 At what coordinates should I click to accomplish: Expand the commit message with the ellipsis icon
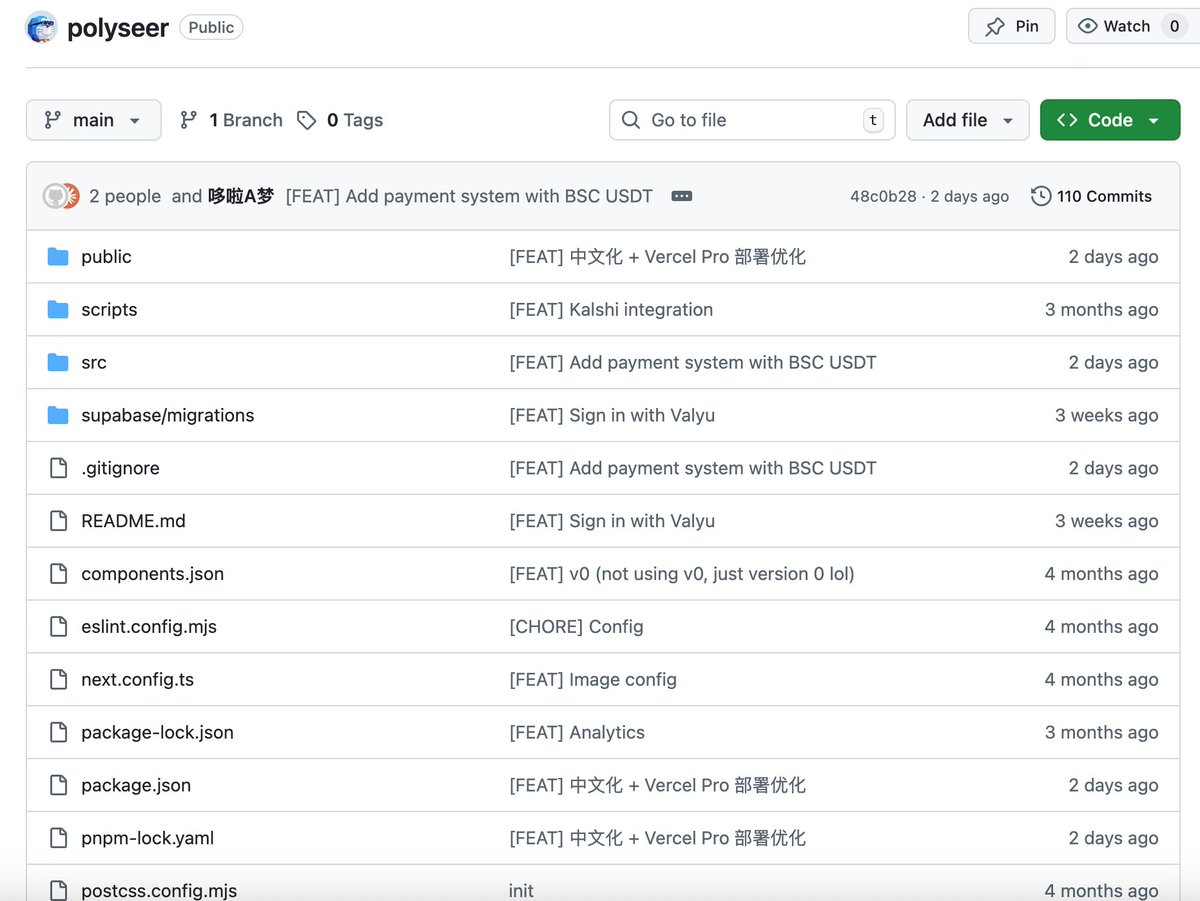point(681,196)
